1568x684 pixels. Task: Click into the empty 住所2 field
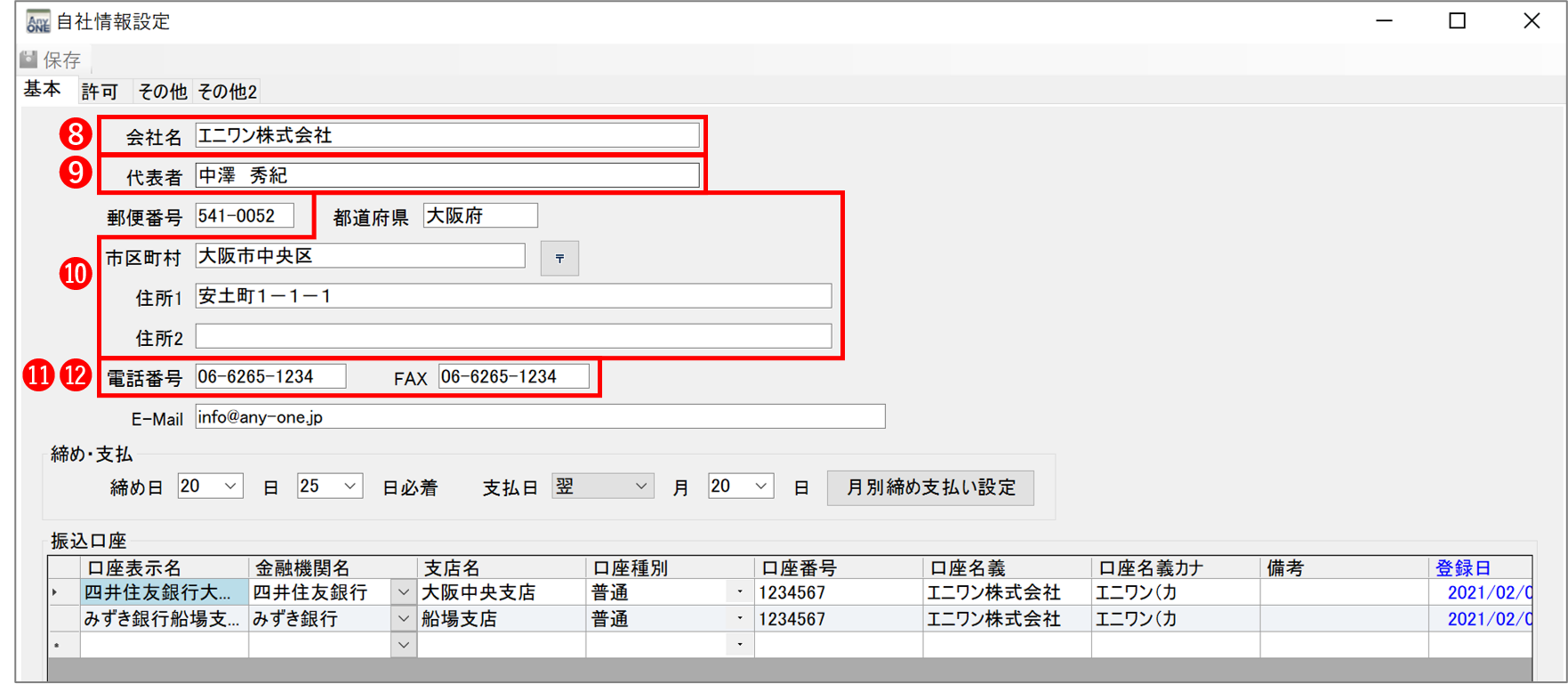point(513,336)
